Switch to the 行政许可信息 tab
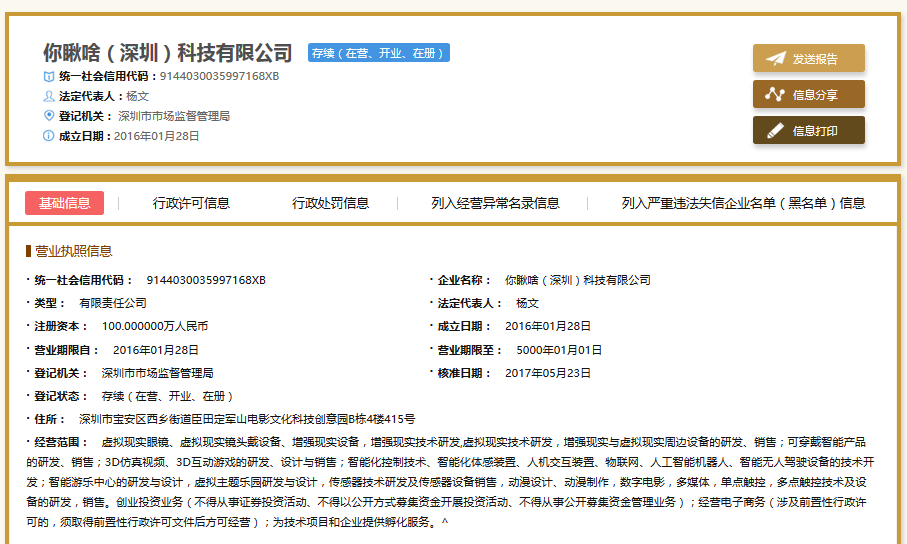 (x=191, y=203)
